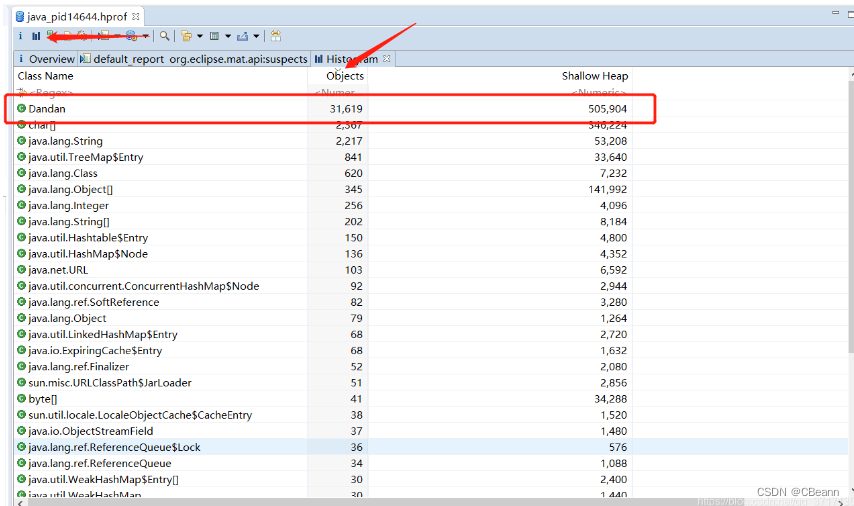Minimize the editor view with the dash icon

click(835, 12)
